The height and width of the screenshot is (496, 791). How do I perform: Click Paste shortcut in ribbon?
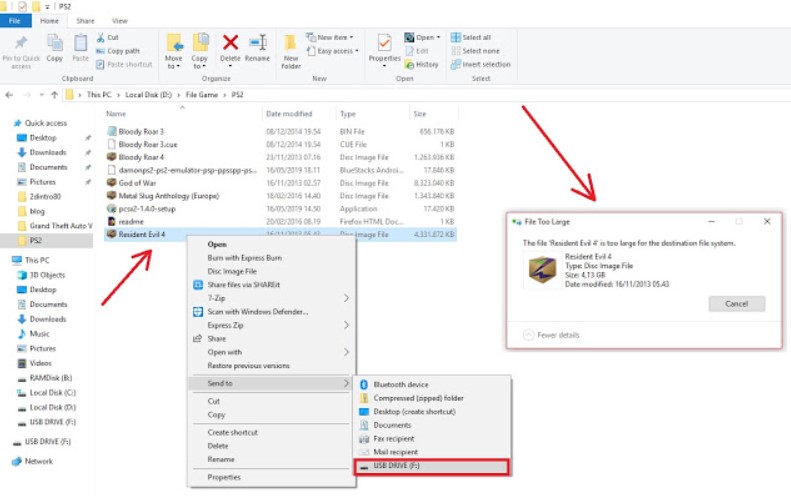point(124,65)
